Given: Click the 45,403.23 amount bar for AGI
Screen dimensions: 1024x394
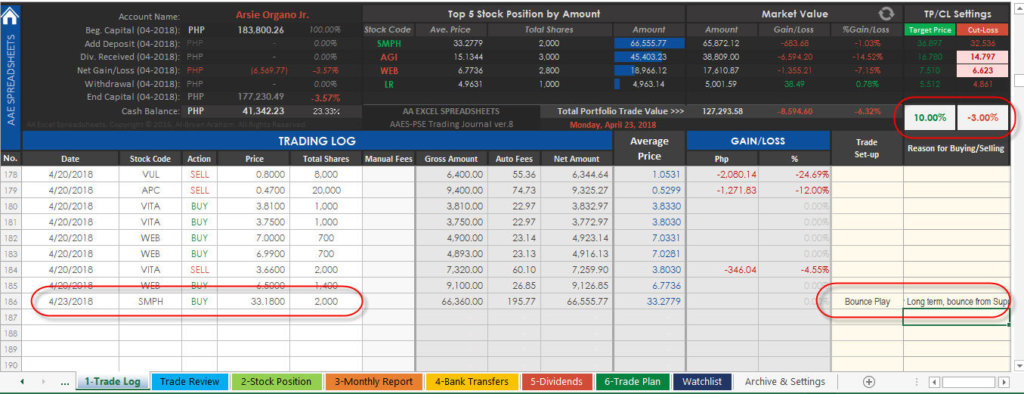Looking at the screenshot, I should (x=648, y=57).
